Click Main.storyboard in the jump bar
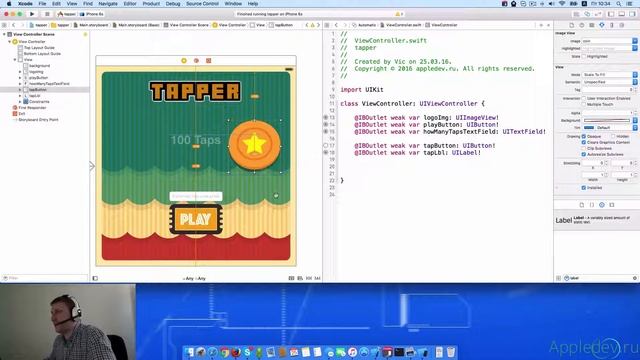Image resolution: width=640 pixels, height=360 pixels. [93, 25]
